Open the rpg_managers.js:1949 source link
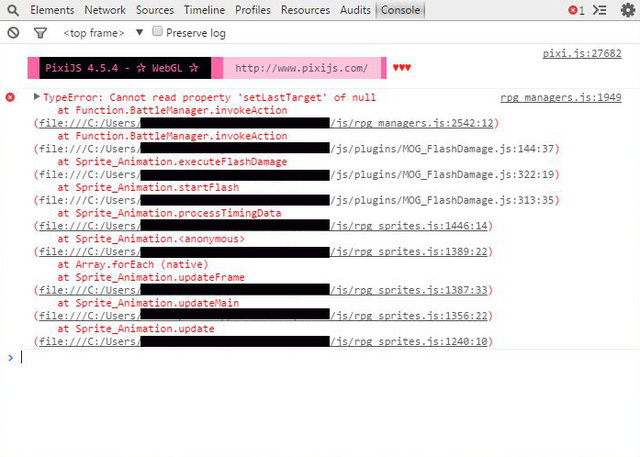 (x=561, y=98)
